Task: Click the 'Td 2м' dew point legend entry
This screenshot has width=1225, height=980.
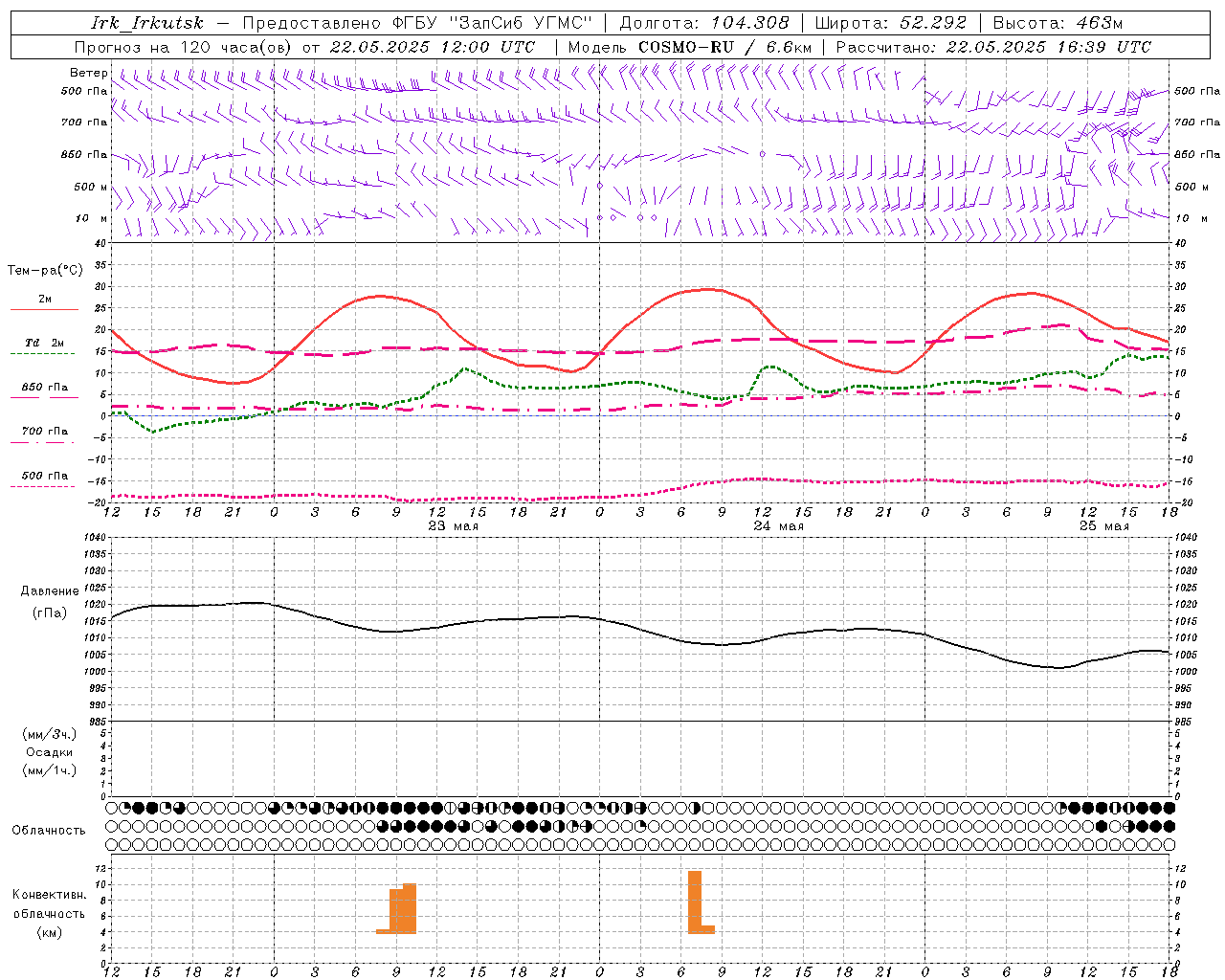Action: (44, 343)
